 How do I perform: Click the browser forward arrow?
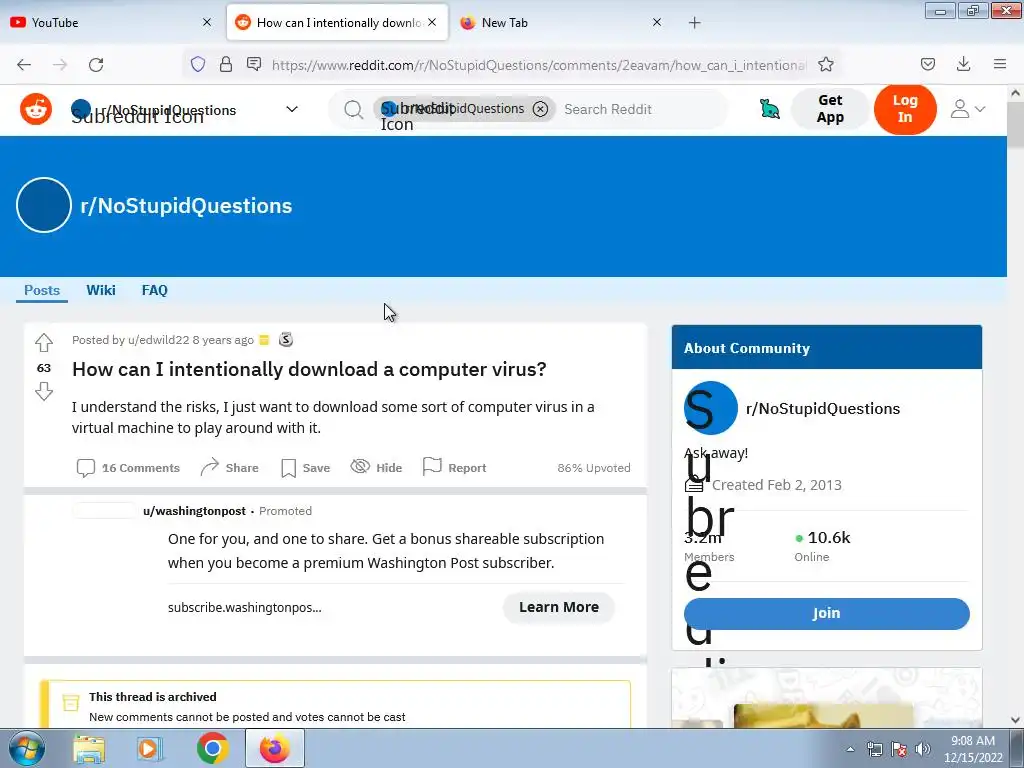pyautogui.click(x=60, y=64)
